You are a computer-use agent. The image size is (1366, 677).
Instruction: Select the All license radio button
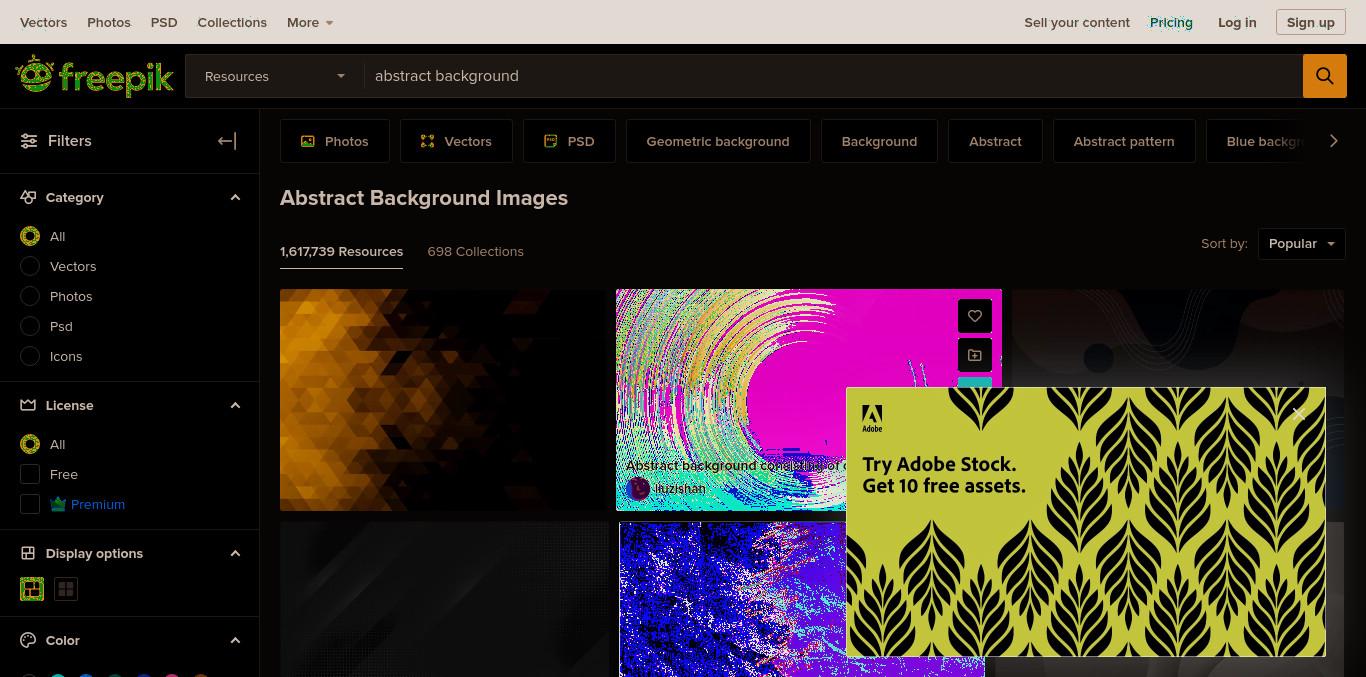[30, 444]
